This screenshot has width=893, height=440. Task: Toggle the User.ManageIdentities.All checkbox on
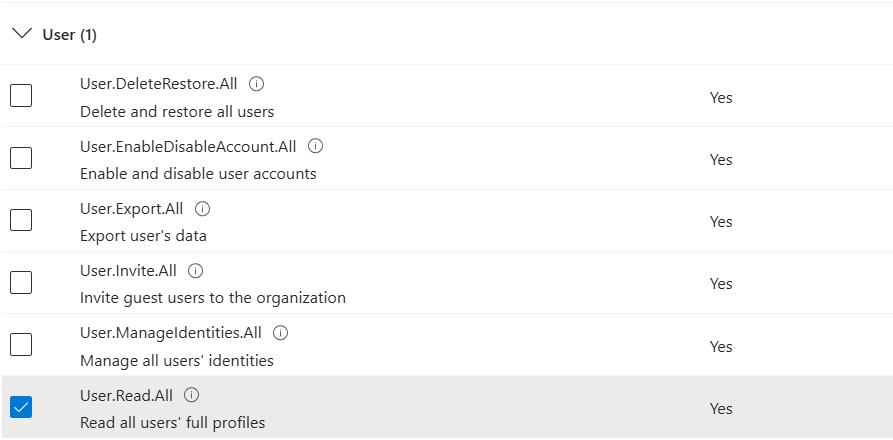tap(21, 345)
